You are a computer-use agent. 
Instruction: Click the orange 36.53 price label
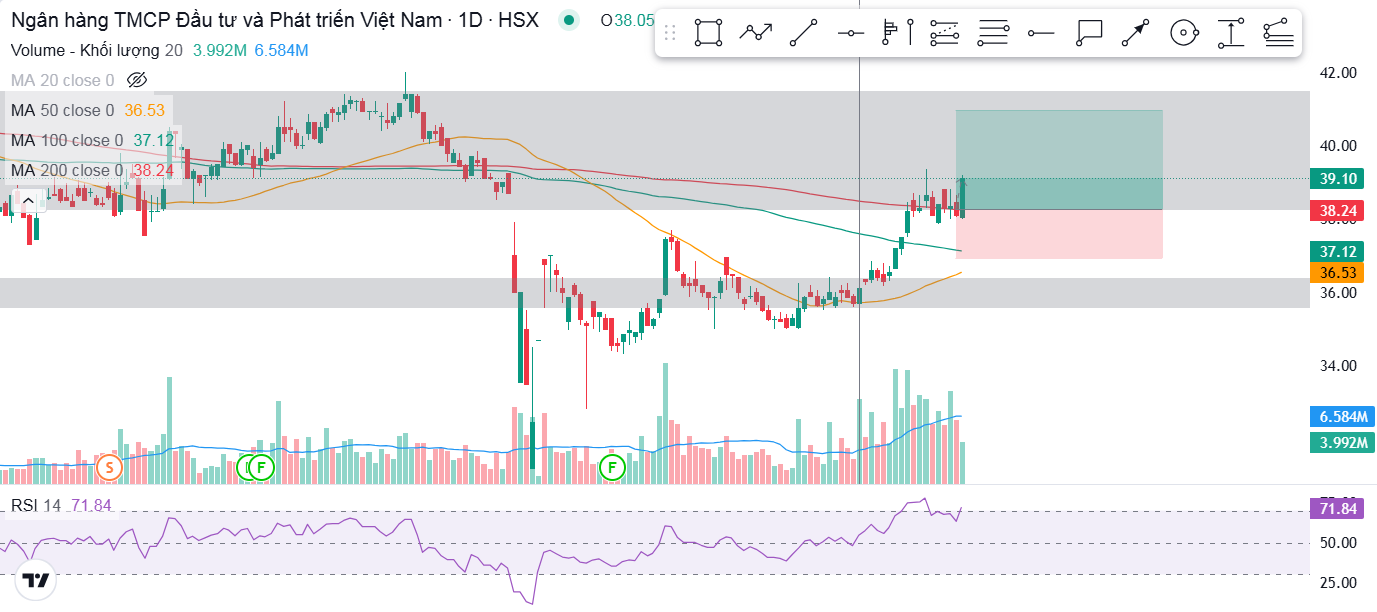(x=1338, y=272)
